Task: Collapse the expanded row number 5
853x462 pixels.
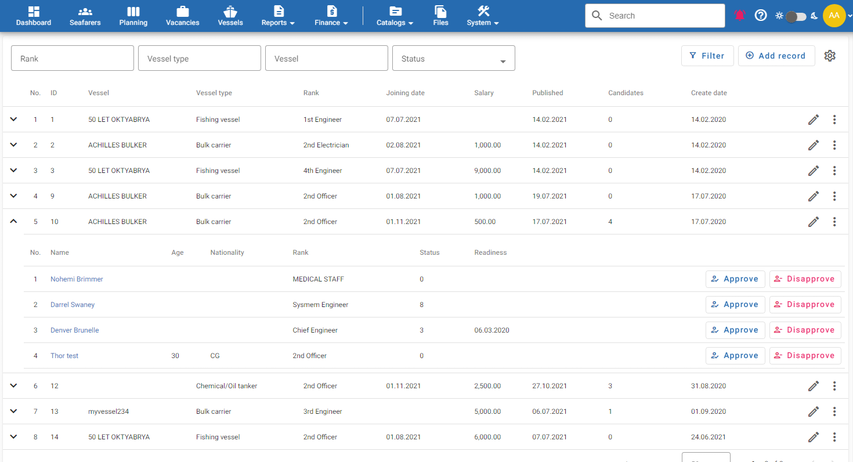Action: coord(14,222)
